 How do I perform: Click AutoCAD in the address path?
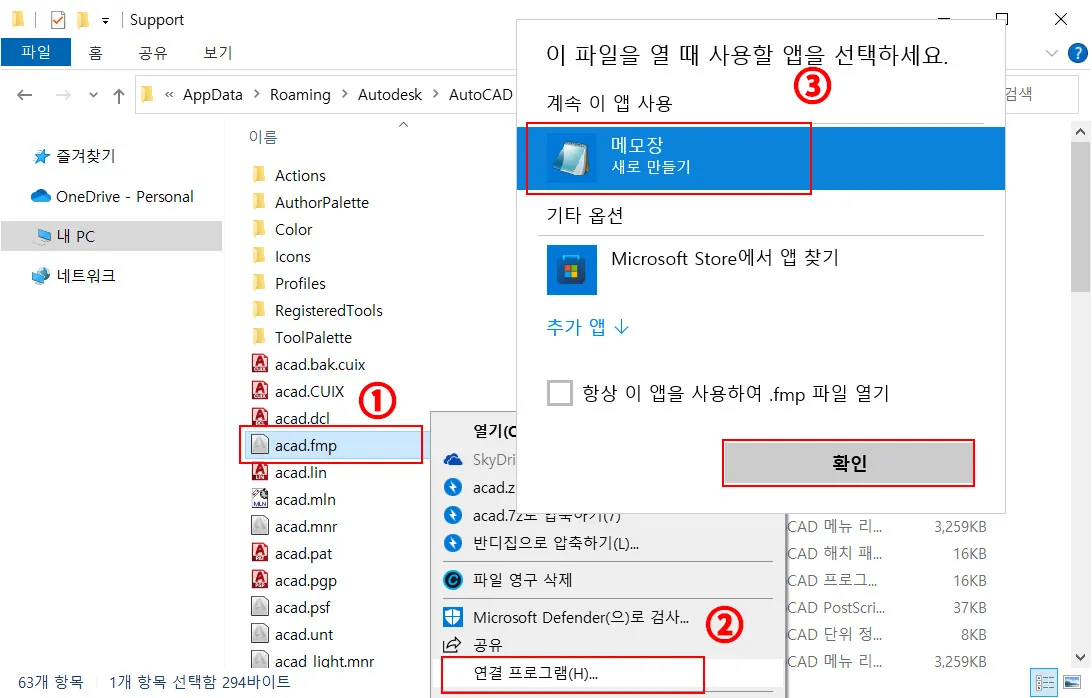click(481, 95)
